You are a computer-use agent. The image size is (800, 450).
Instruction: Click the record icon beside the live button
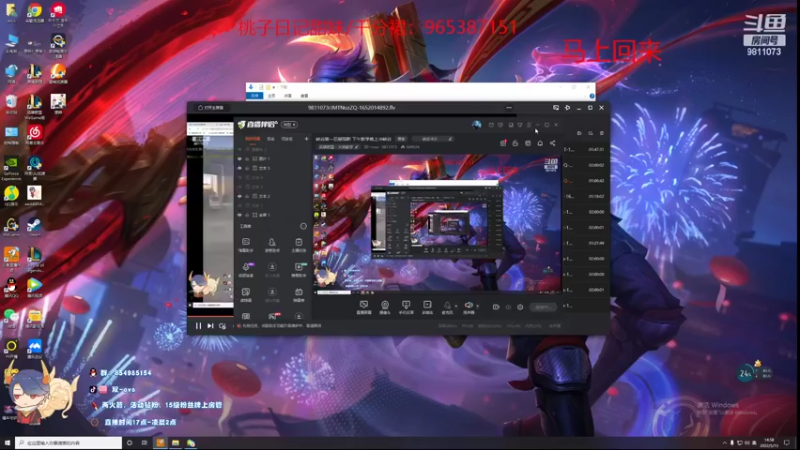[496, 307]
